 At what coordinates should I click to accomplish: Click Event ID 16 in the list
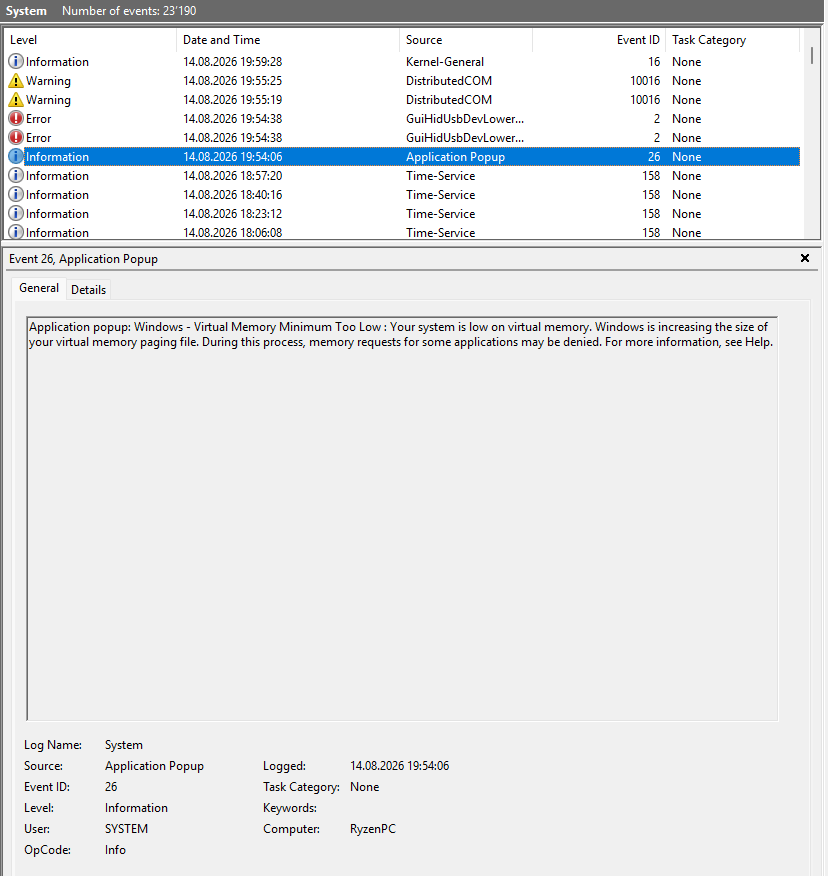(x=654, y=62)
